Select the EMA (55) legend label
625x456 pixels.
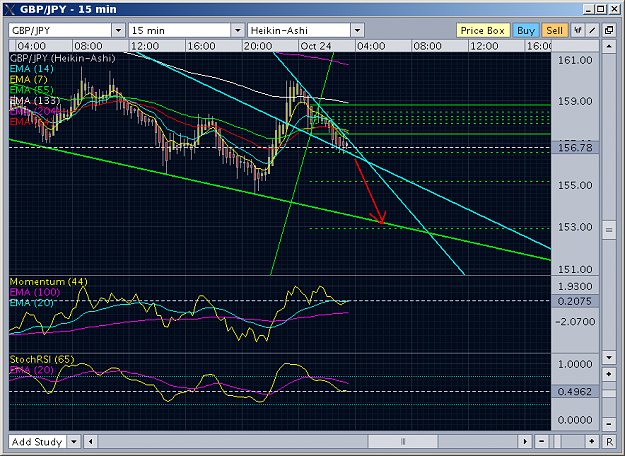[32, 90]
